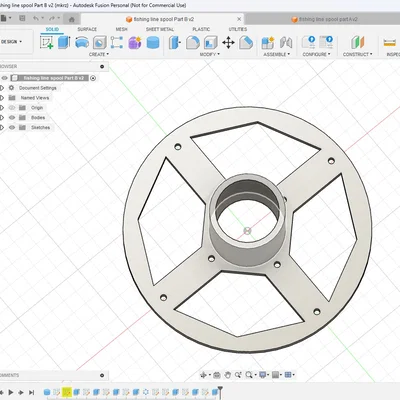400x400 pixels.
Task: Switch to the Surface tab
Action: (x=87, y=29)
